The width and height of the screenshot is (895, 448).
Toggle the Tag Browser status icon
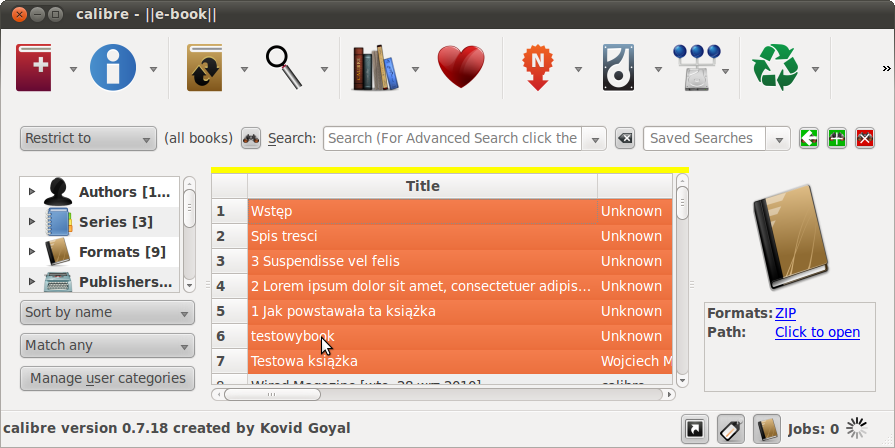coord(731,429)
